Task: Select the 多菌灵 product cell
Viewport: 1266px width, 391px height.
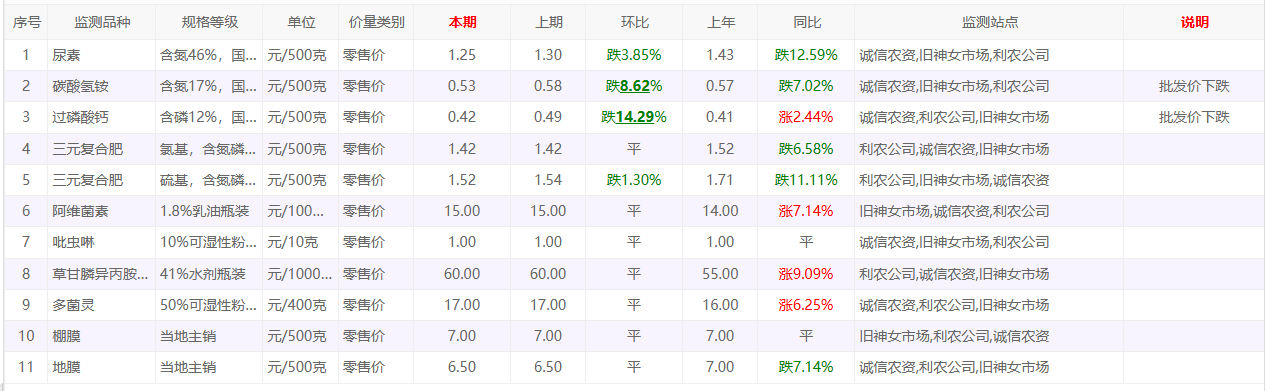Action: coord(102,305)
